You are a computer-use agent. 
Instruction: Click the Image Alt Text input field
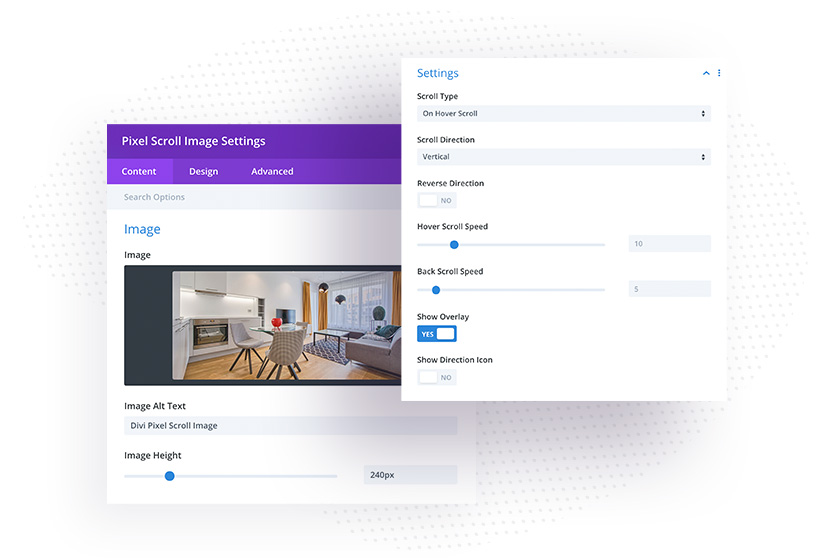pos(290,426)
